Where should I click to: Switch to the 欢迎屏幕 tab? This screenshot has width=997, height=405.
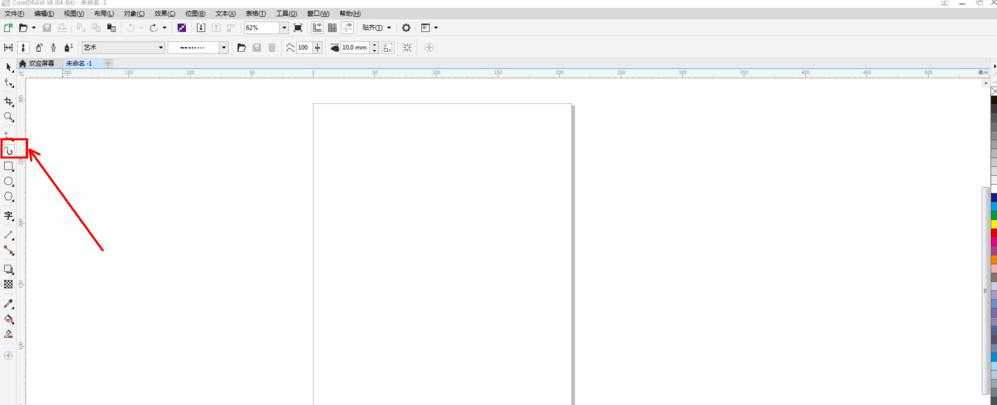tap(41, 63)
